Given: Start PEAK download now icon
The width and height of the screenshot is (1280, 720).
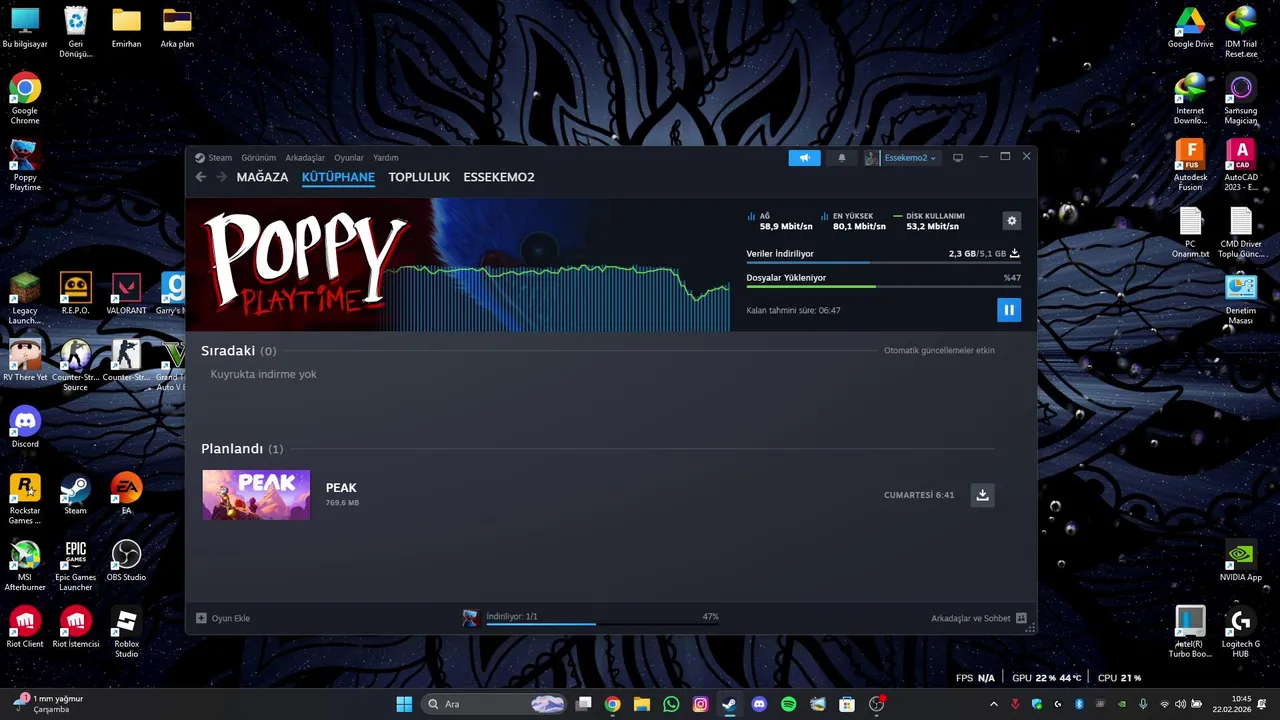Looking at the screenshot, I should (982, 495).
